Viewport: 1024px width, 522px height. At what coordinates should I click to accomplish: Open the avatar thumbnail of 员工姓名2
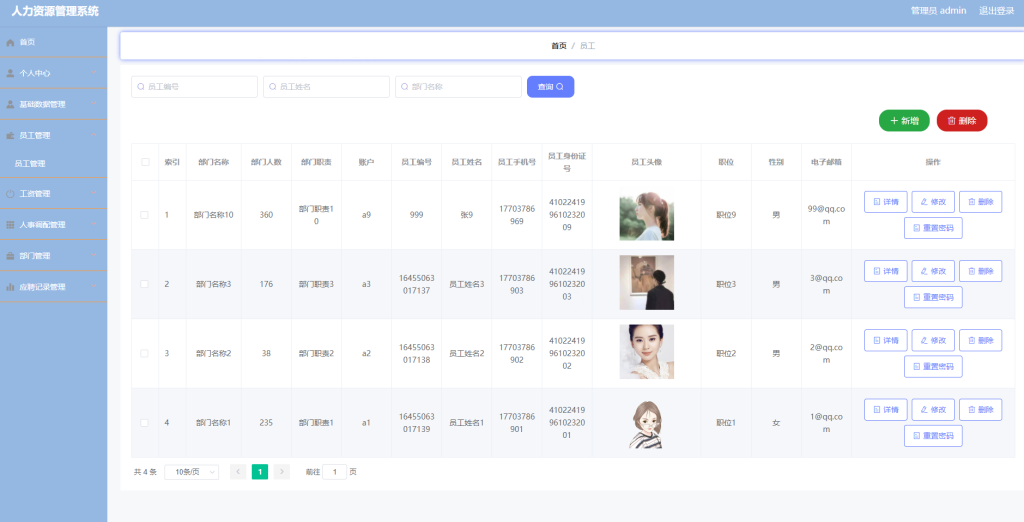point(647,352)
